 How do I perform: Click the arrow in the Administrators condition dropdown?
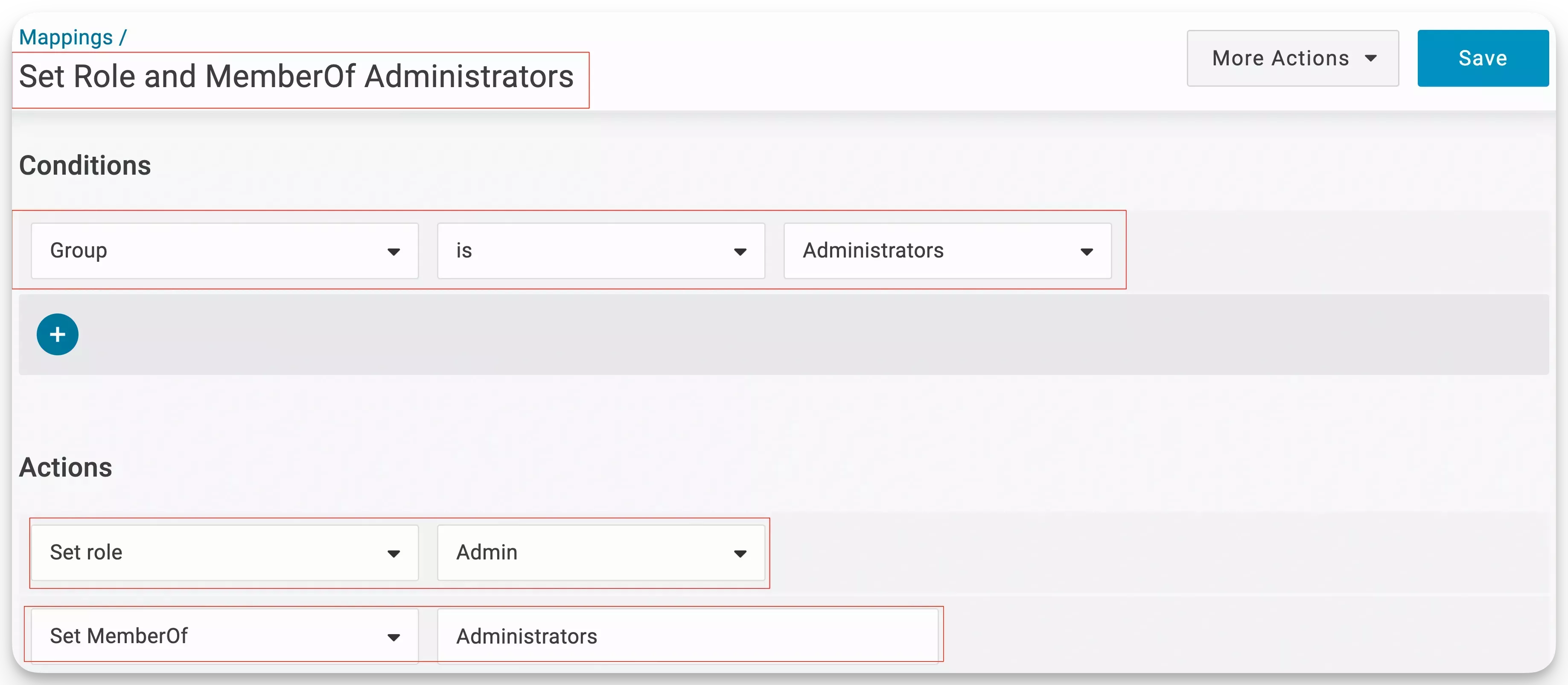click(1087, 252)
